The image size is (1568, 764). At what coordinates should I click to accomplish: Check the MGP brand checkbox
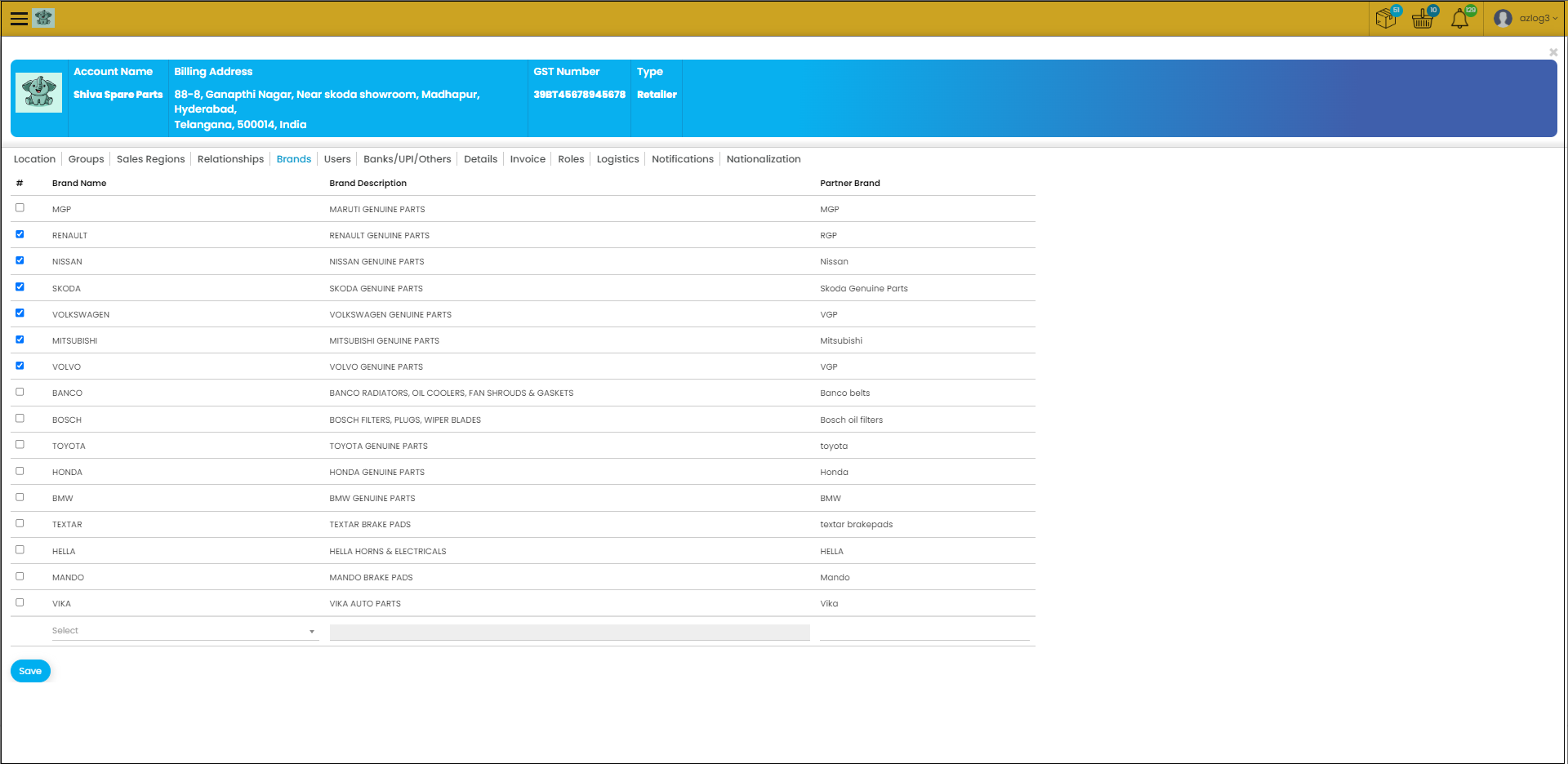(20, 208)
